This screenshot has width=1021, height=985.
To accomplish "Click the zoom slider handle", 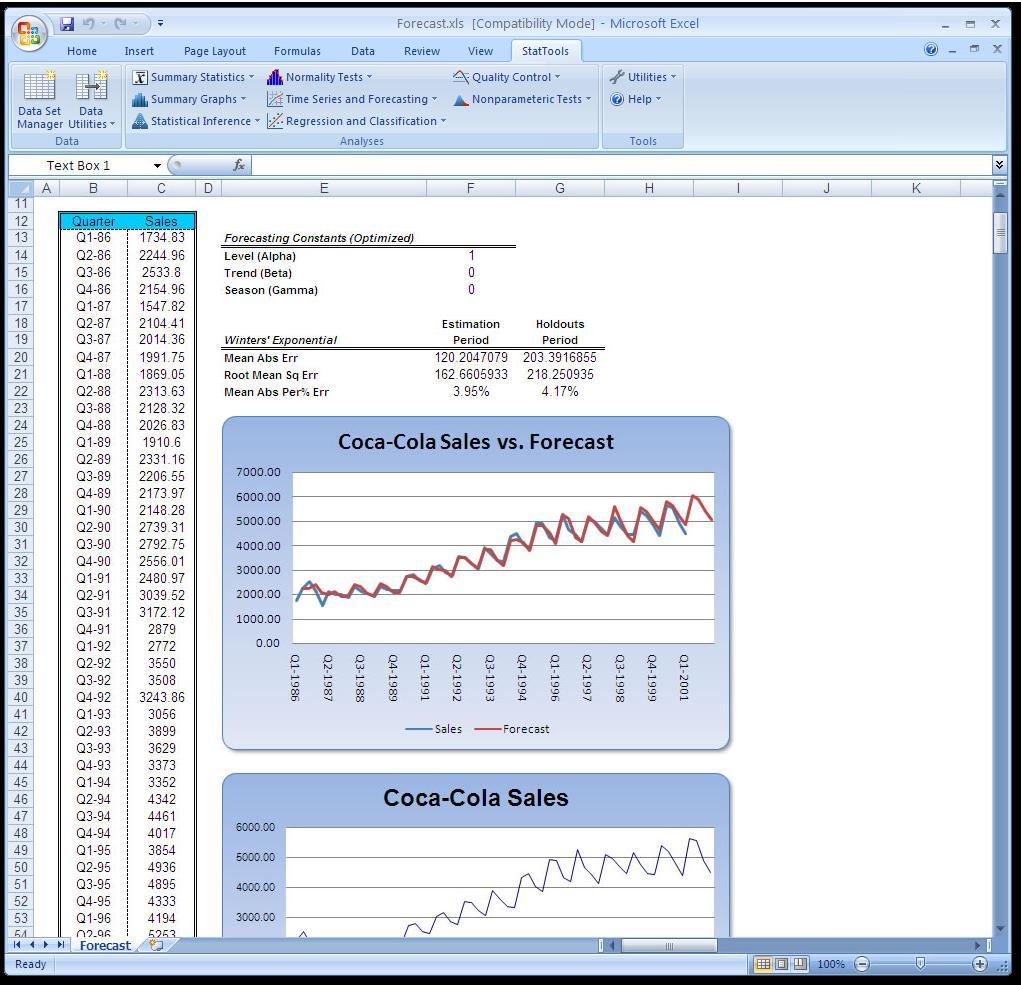I will (920, 964).
